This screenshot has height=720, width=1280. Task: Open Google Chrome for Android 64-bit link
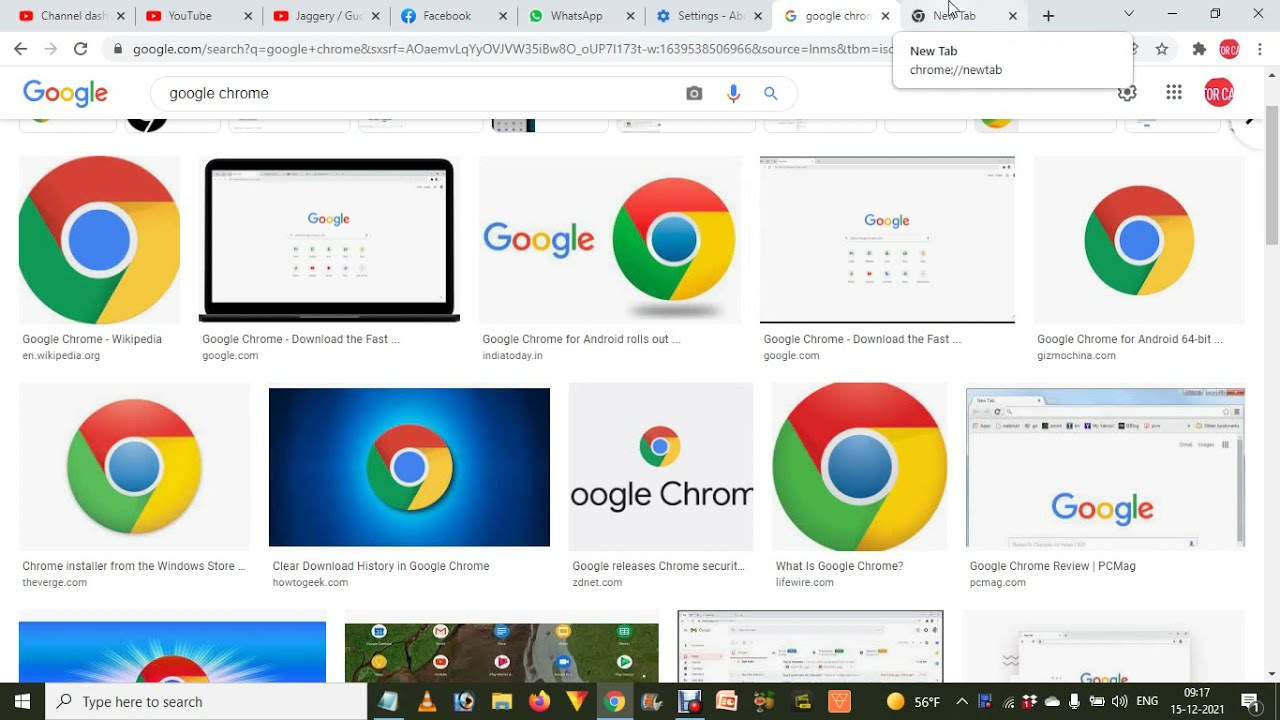(1130, 339)
